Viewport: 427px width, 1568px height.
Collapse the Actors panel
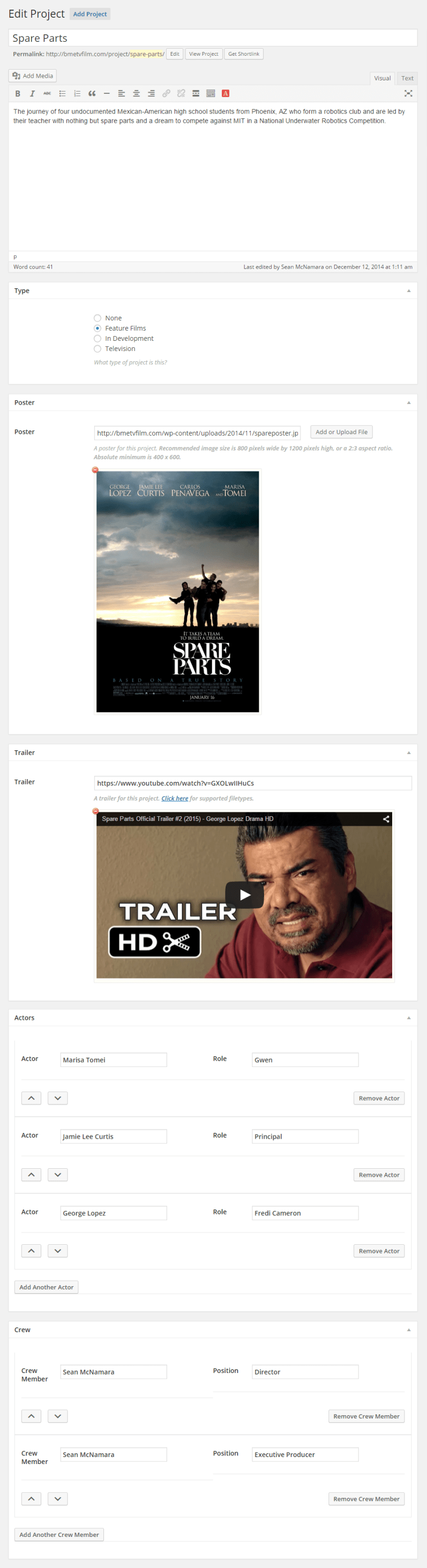point(409,1018)
